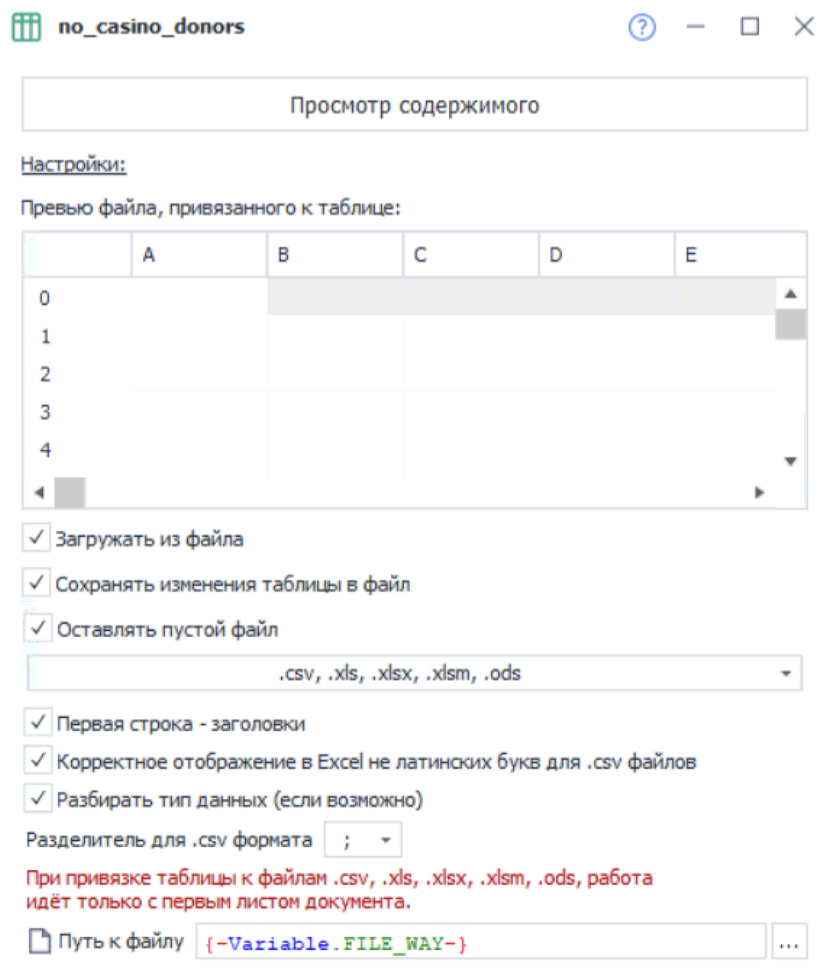The image size is (828, 980).
Task: Open the file format dropdown list
Action: pyautogui.click(x=786, y=674)
